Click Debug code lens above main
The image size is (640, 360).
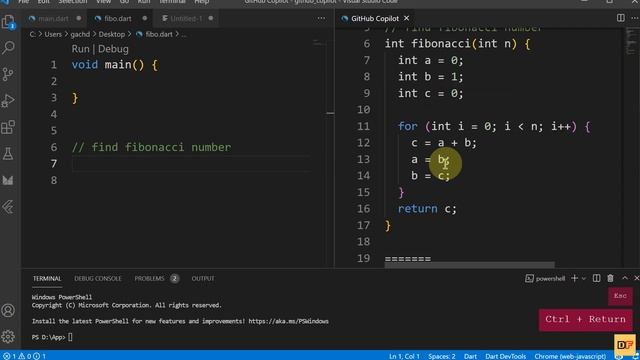113,49
